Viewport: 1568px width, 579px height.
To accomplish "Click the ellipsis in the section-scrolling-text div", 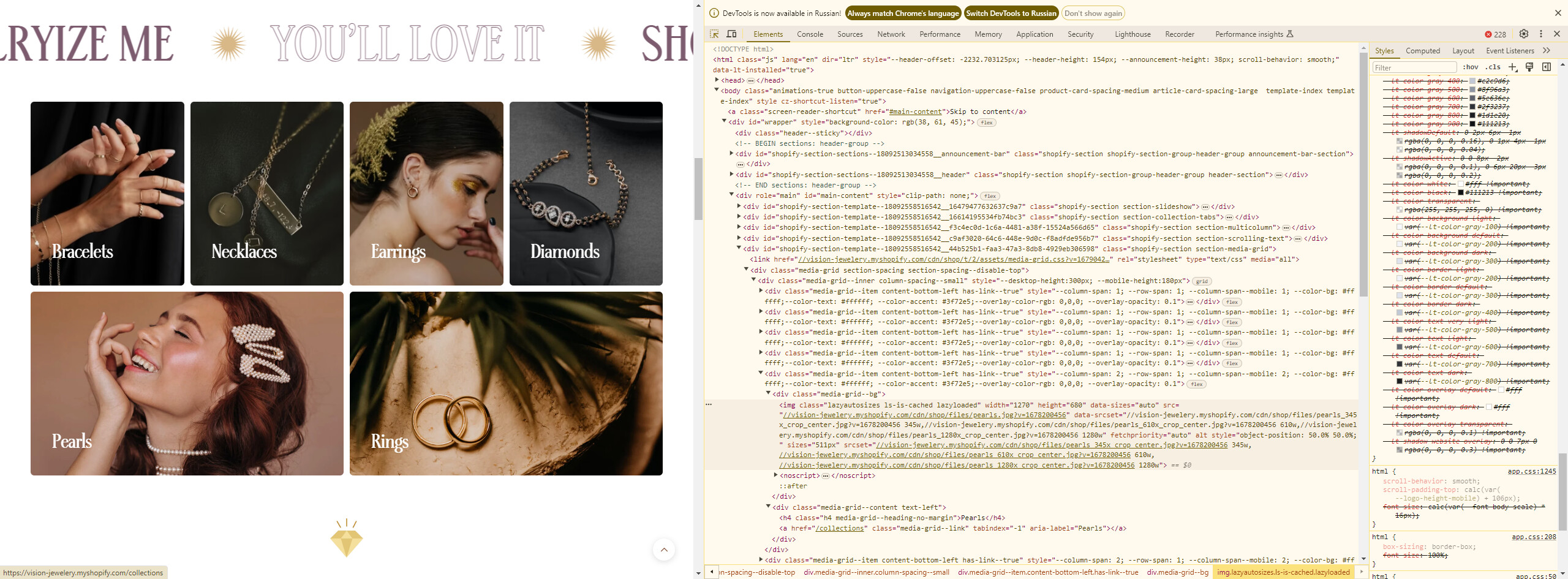I will point(1298,239).
